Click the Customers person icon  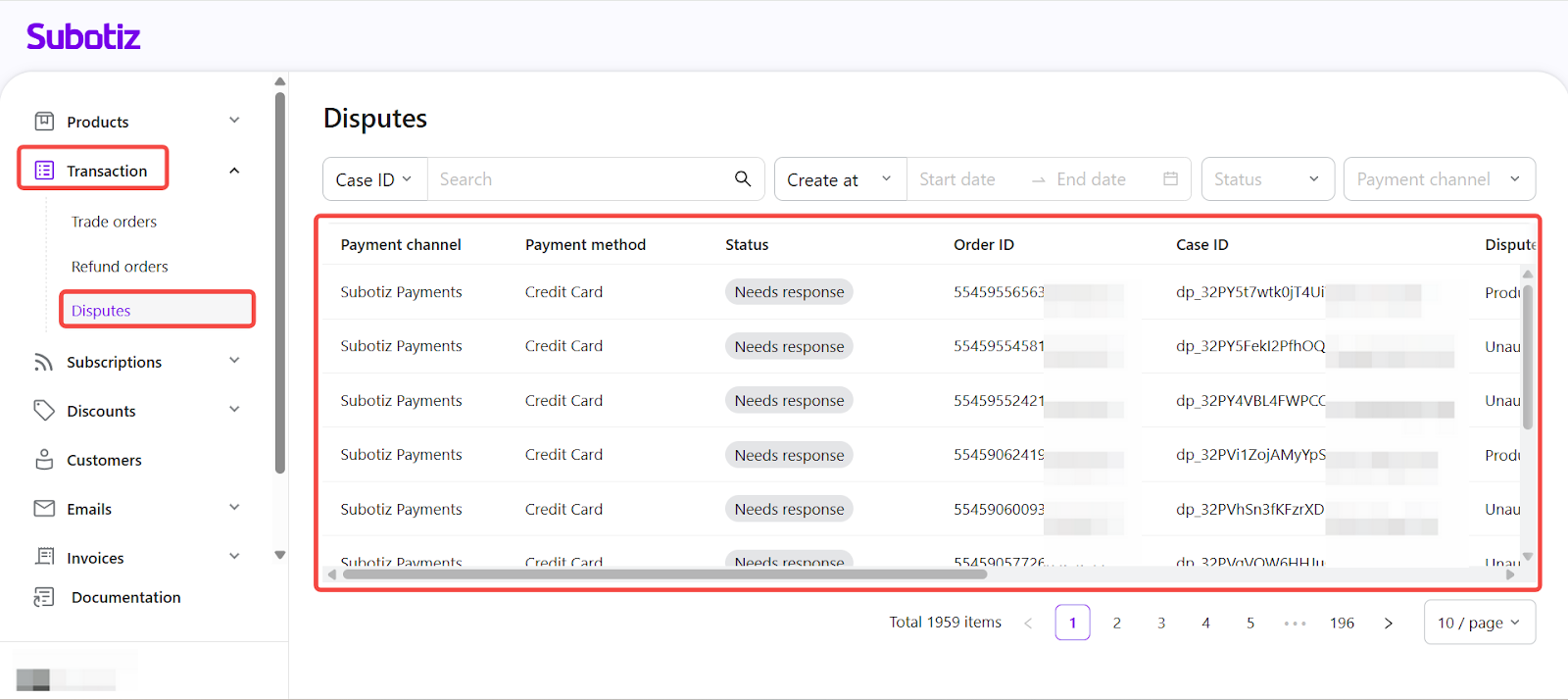(44, 460)
